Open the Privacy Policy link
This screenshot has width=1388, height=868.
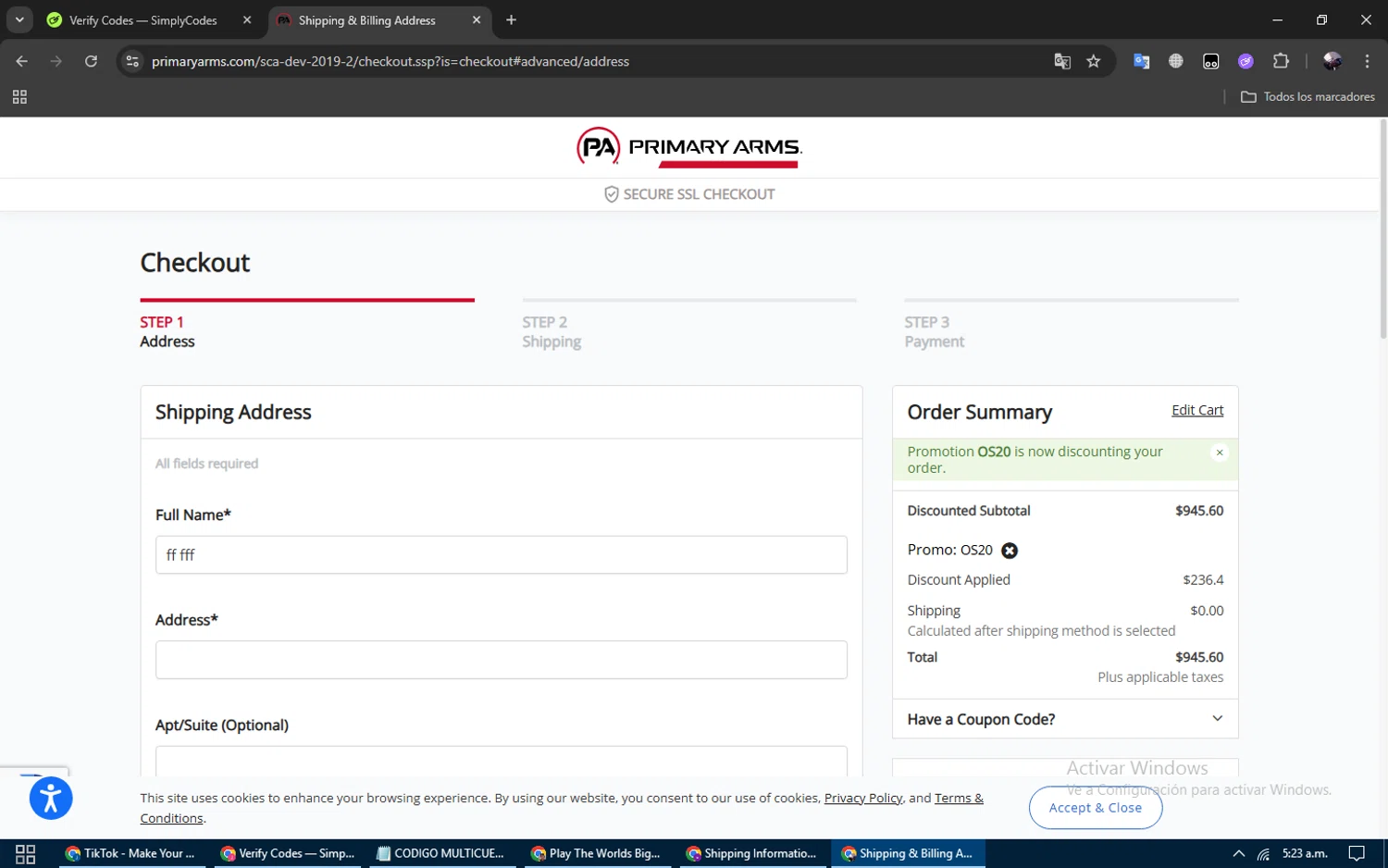pyautogui.click(x=863, y=798)
